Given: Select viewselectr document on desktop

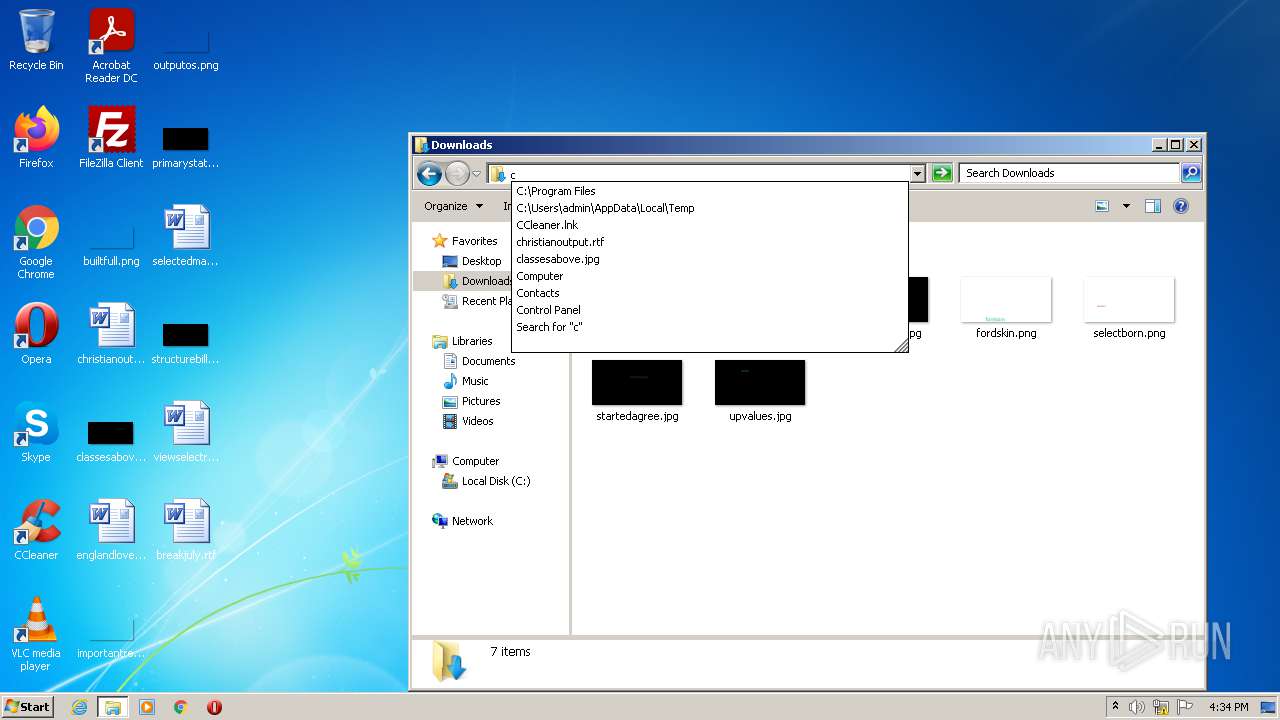Looking at the screenshot, I should tap(186, 432).
